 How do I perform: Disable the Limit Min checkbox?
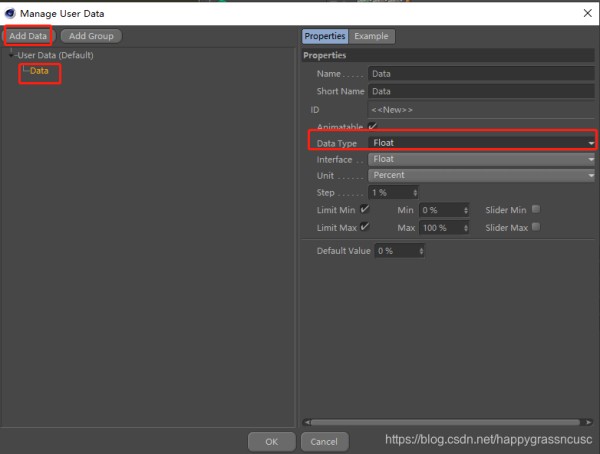click(365, 210)
